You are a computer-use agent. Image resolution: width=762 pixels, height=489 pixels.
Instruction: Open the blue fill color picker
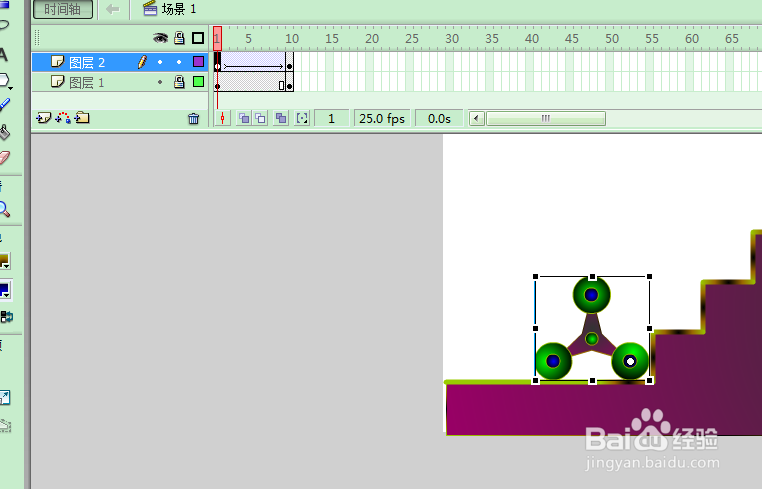pos(5,290)
